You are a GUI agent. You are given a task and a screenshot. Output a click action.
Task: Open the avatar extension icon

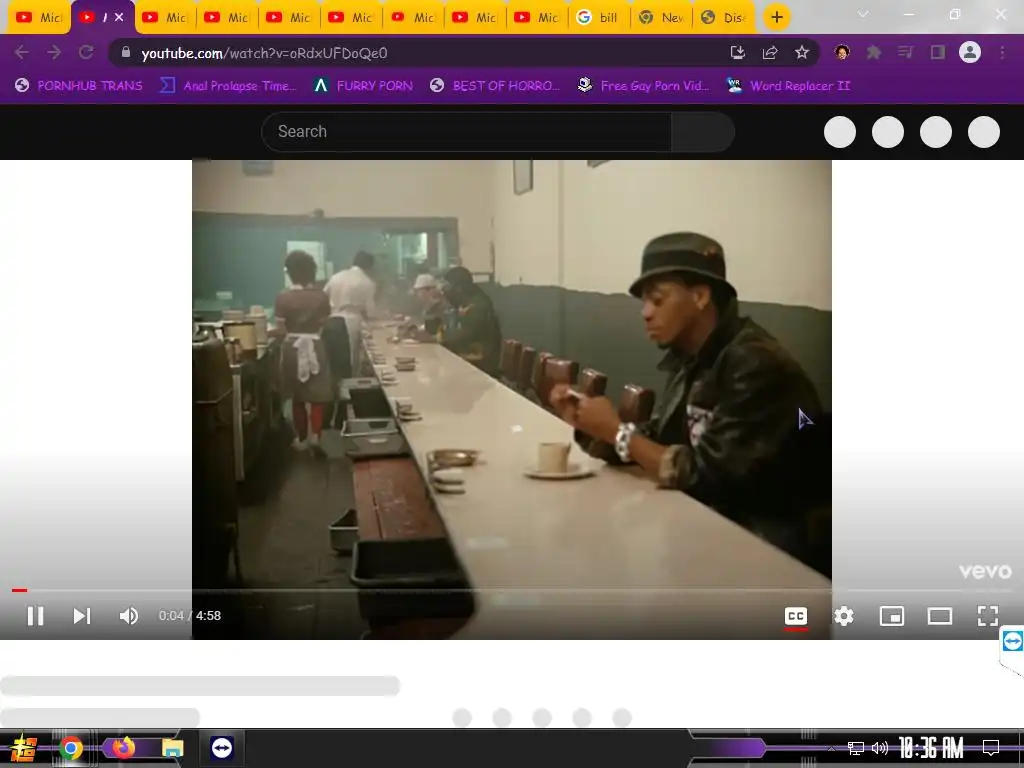pyautogui.click(x=842, y=52)
